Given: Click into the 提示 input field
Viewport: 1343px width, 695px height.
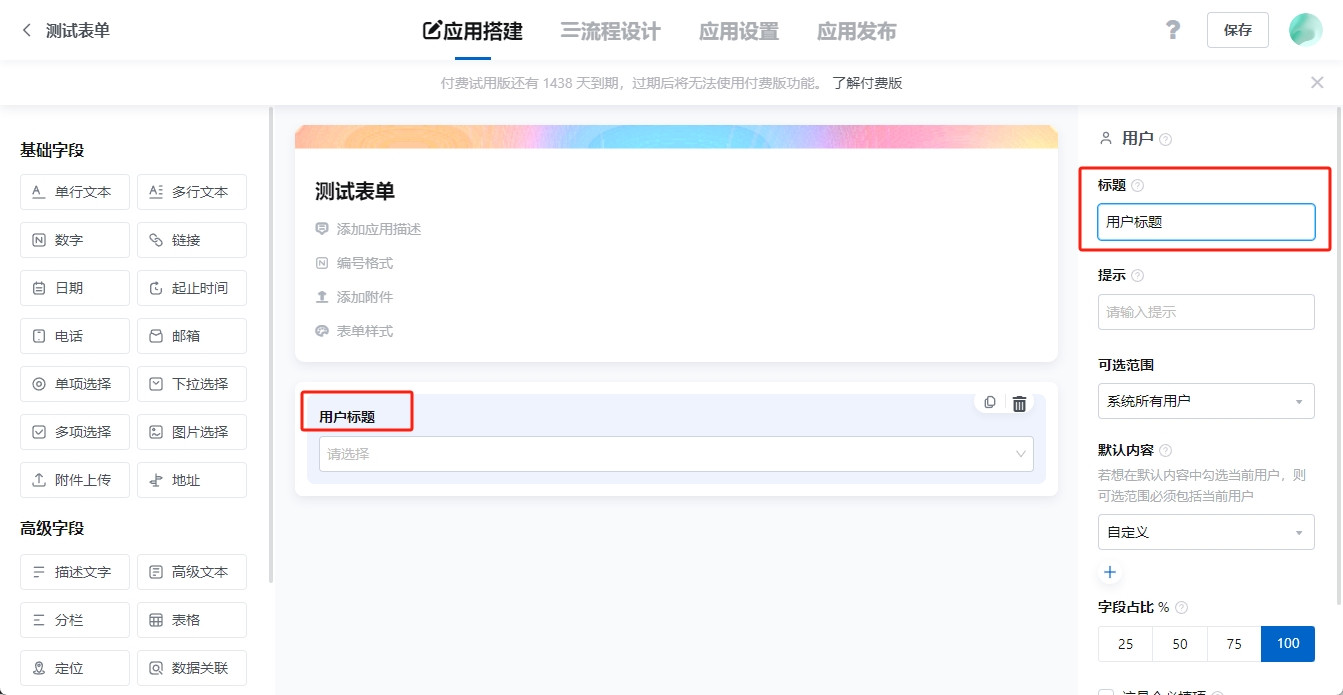Looking at the screenshot, I should coord(1205,312).
